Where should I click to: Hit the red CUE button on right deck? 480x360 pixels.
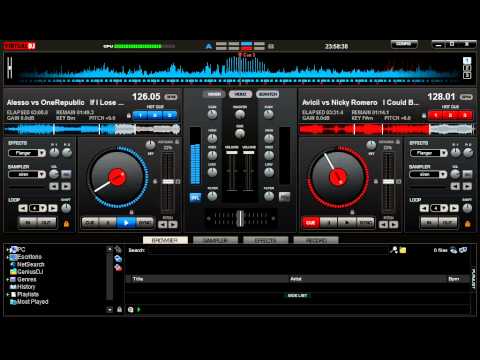311,222
